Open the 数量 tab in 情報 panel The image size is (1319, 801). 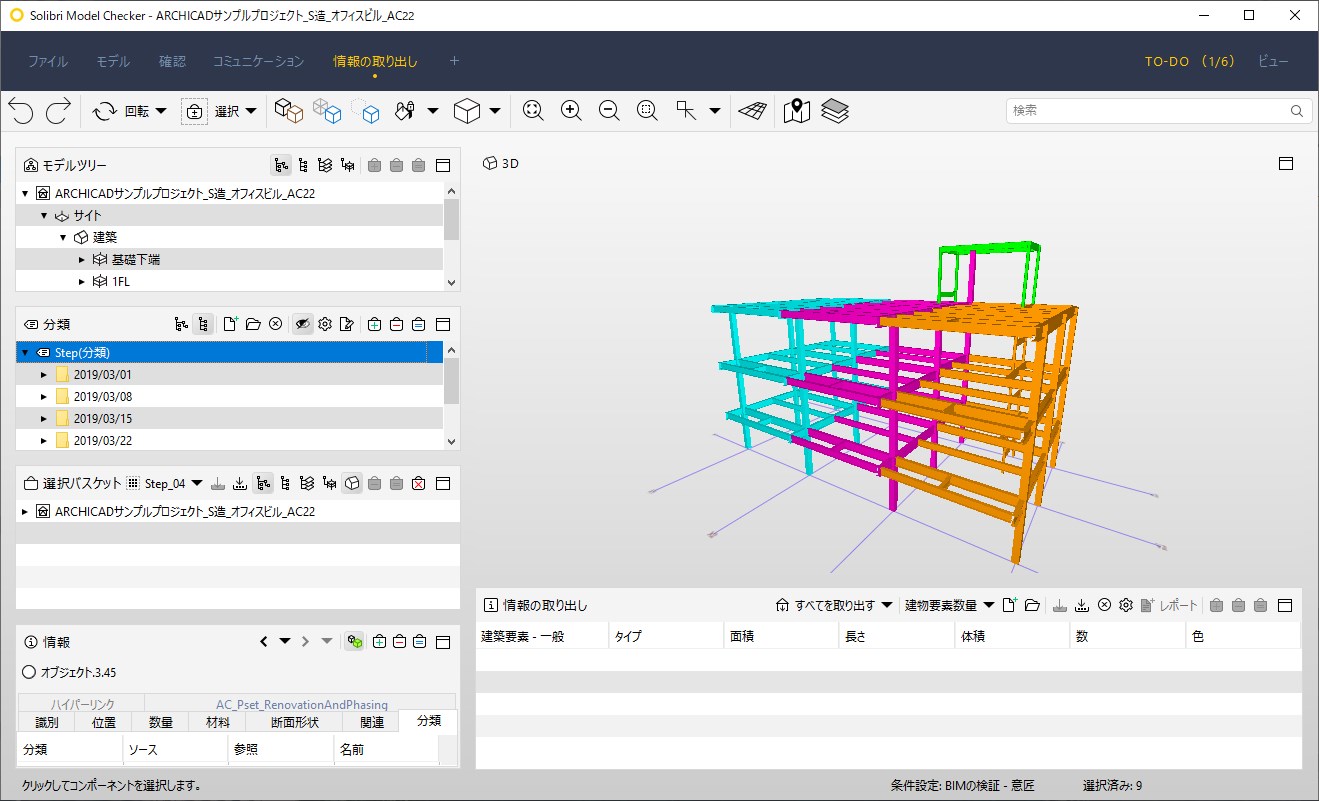click(160, 722)
